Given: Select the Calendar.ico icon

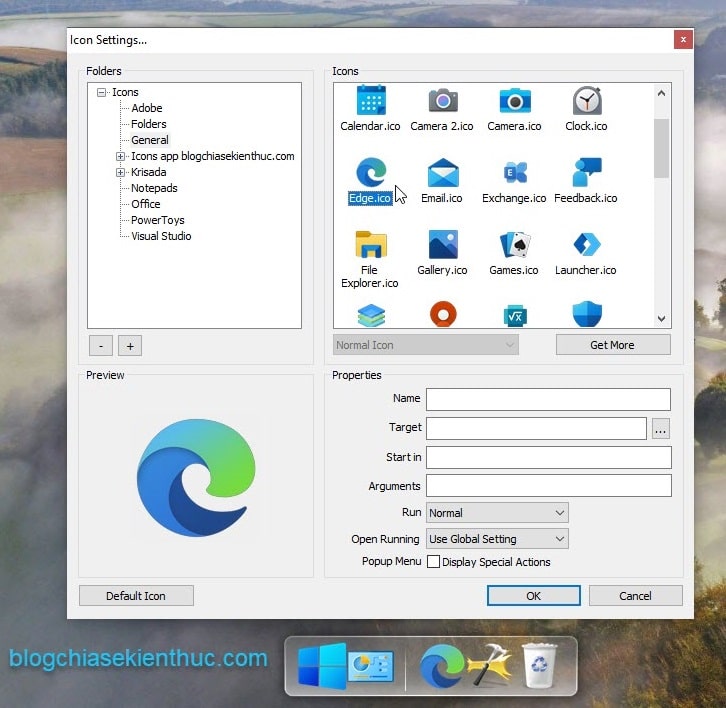Looking at the screenshot, I should (x=370, y=109).
